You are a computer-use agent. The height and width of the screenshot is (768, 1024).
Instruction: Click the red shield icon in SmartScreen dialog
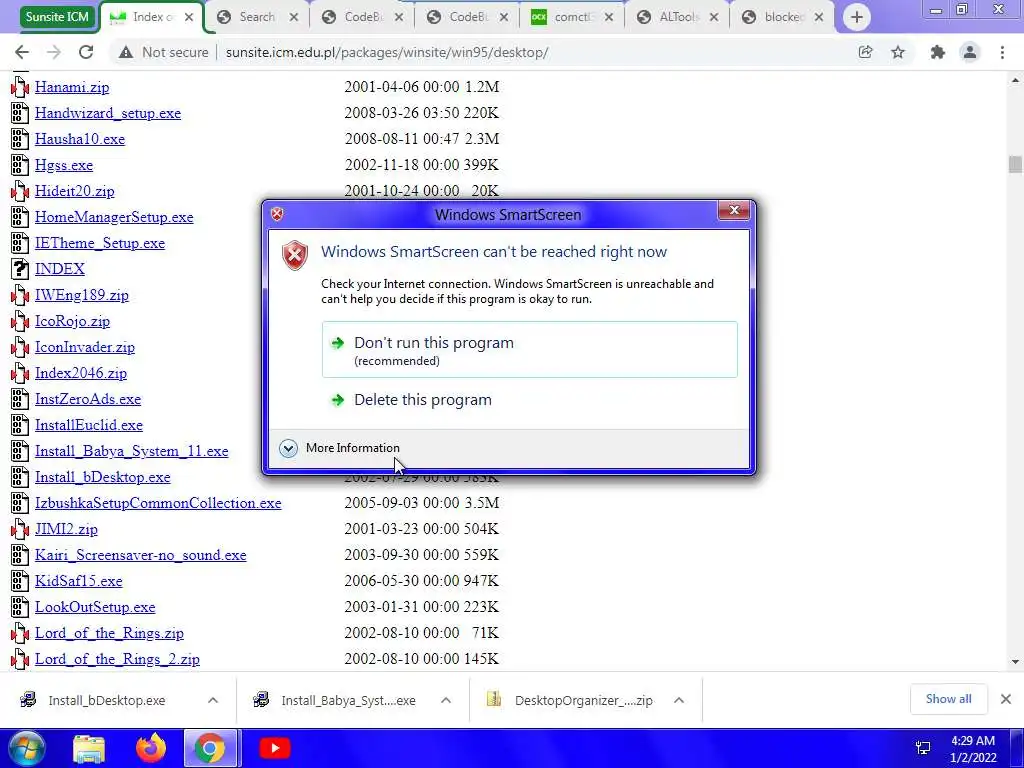pyautogui.click(x=295, y=255)
